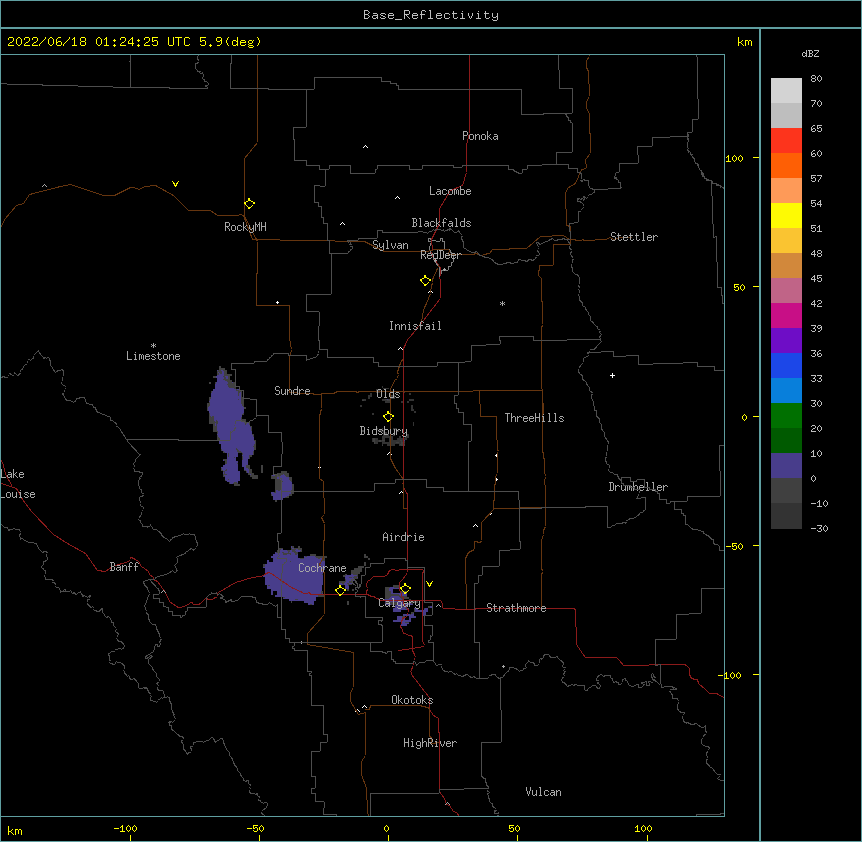The height and width of the screenshot is (842, 862).
Task: Click the slate purple 10 dBZ legend swatch
Action: pyautogui.click(x=786, y=466)
